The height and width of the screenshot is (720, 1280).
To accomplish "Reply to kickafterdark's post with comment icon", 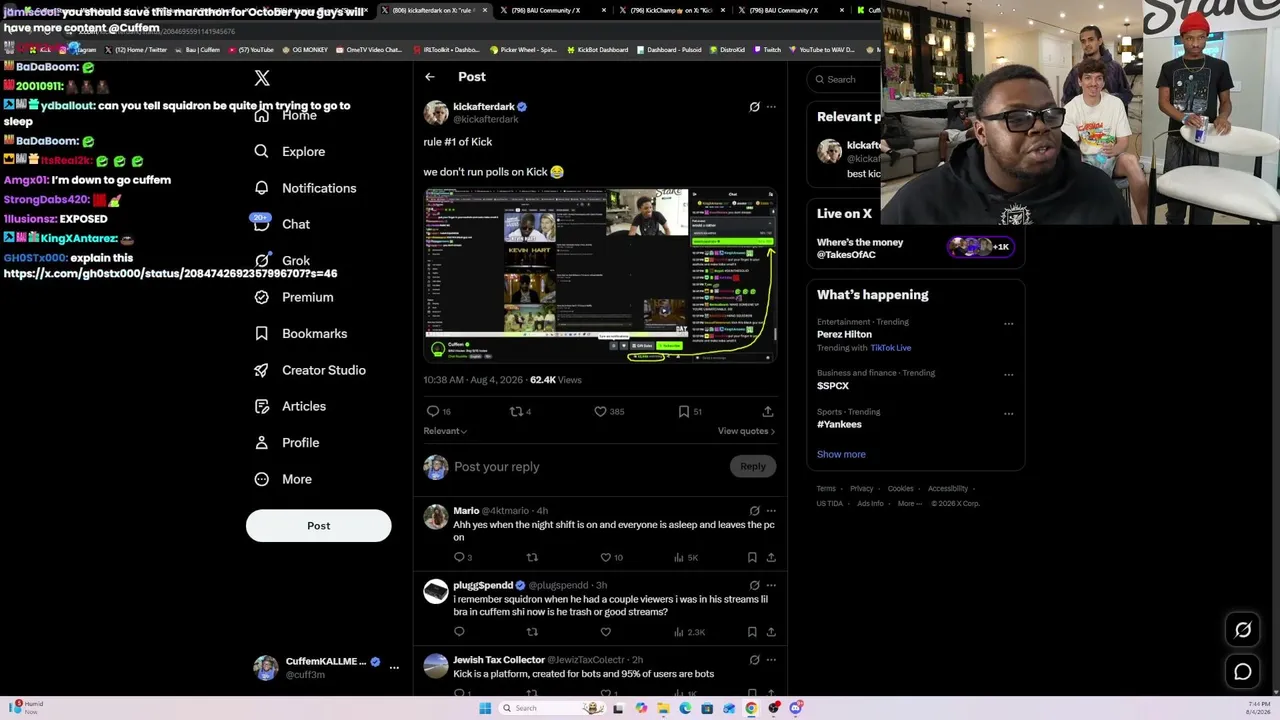I will (x=433, y=411).
